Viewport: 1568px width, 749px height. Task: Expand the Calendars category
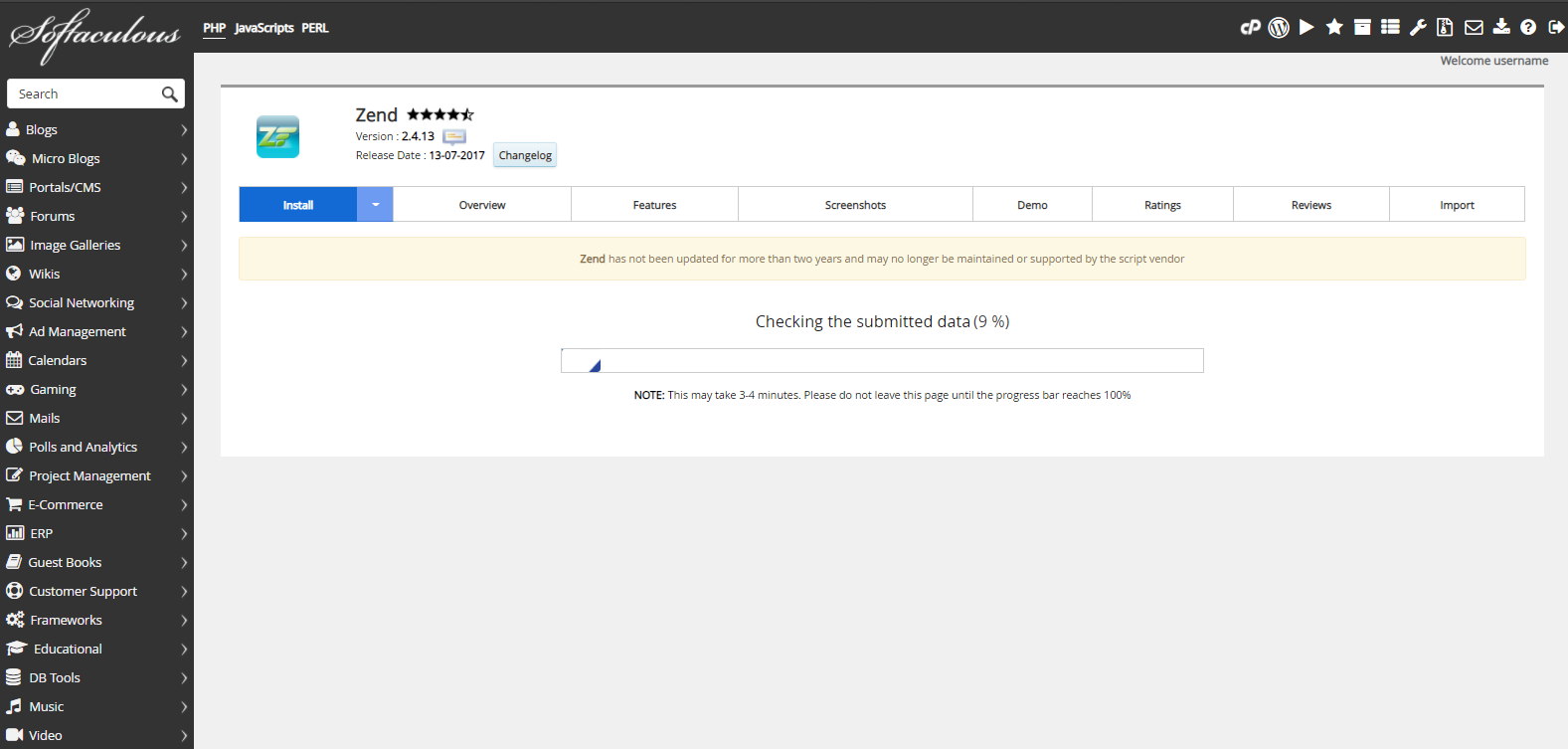[96, 360]
